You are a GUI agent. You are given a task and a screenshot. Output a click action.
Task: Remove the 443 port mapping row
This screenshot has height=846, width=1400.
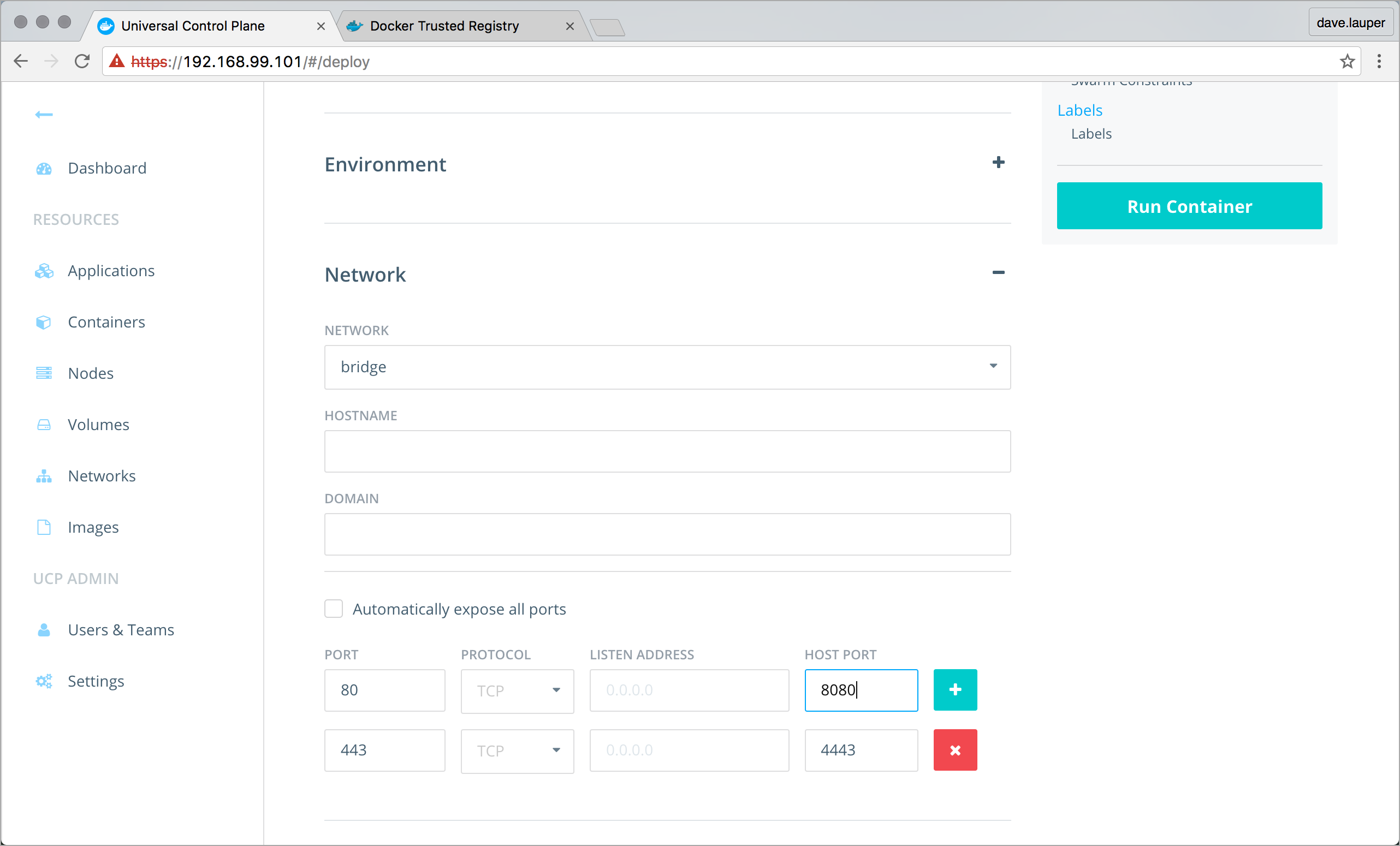[954, 750]
